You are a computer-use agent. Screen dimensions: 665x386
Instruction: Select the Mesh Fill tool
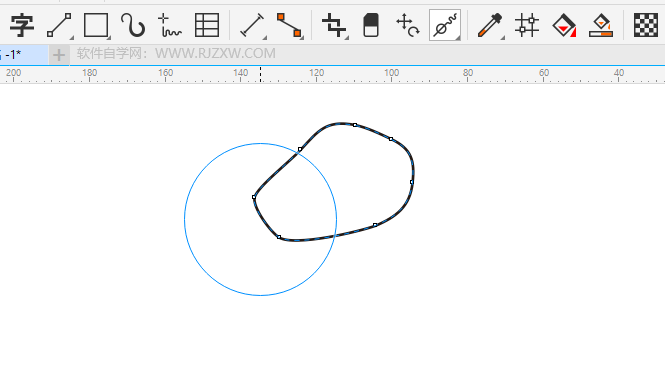tap(527, 25)
